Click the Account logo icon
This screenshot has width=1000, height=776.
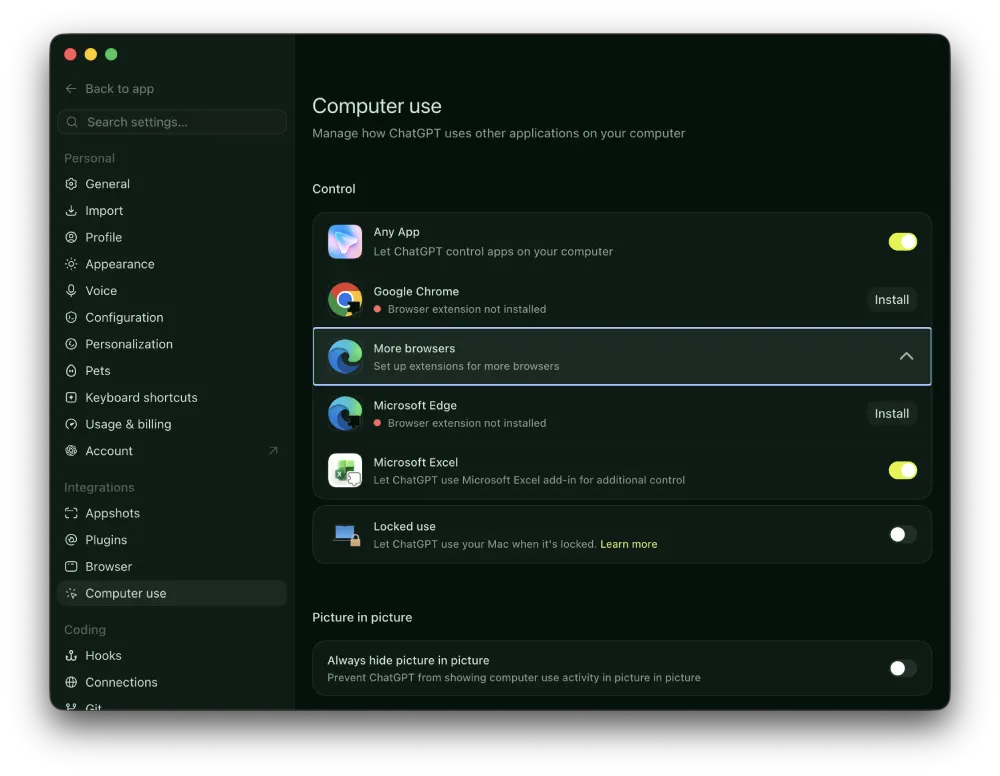[71, 450]
